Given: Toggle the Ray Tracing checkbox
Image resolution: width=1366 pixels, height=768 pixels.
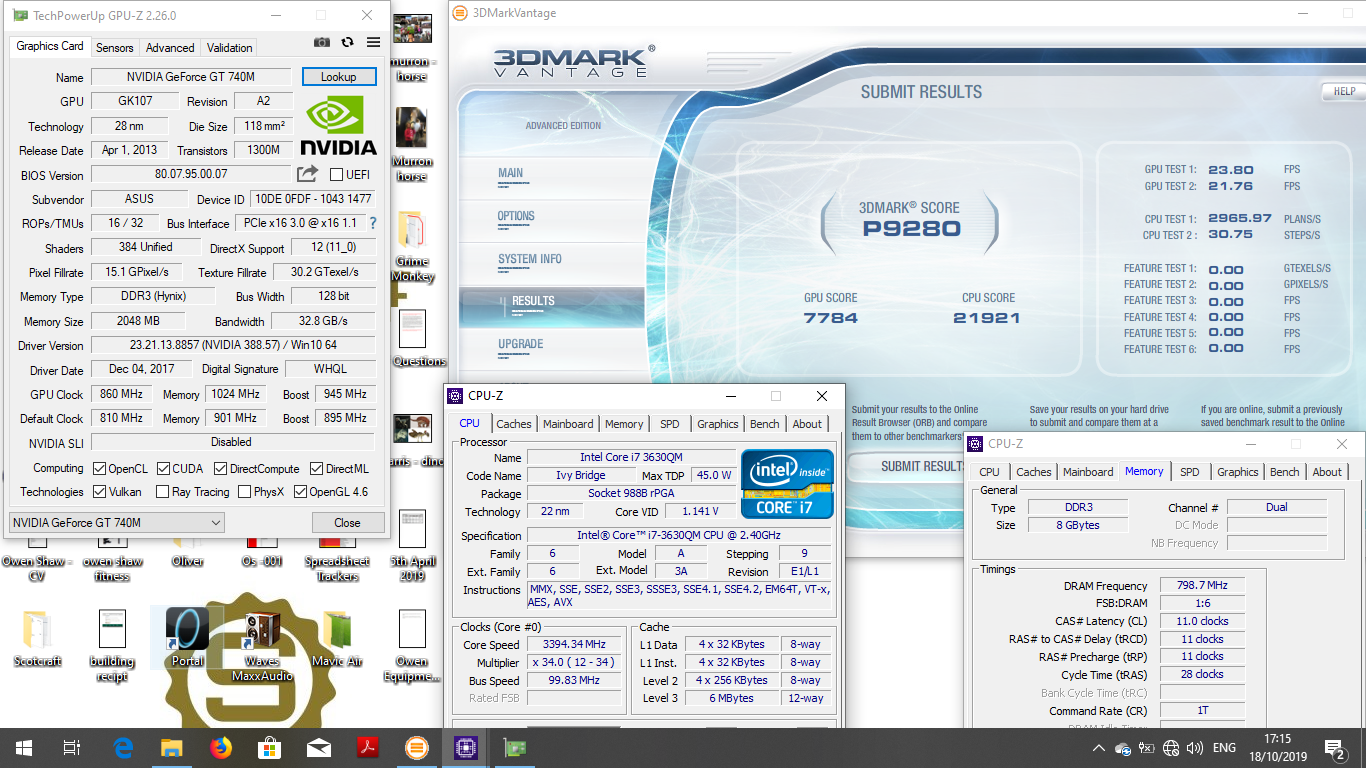Looking at the screenshot, I should (x=162, y=492).
